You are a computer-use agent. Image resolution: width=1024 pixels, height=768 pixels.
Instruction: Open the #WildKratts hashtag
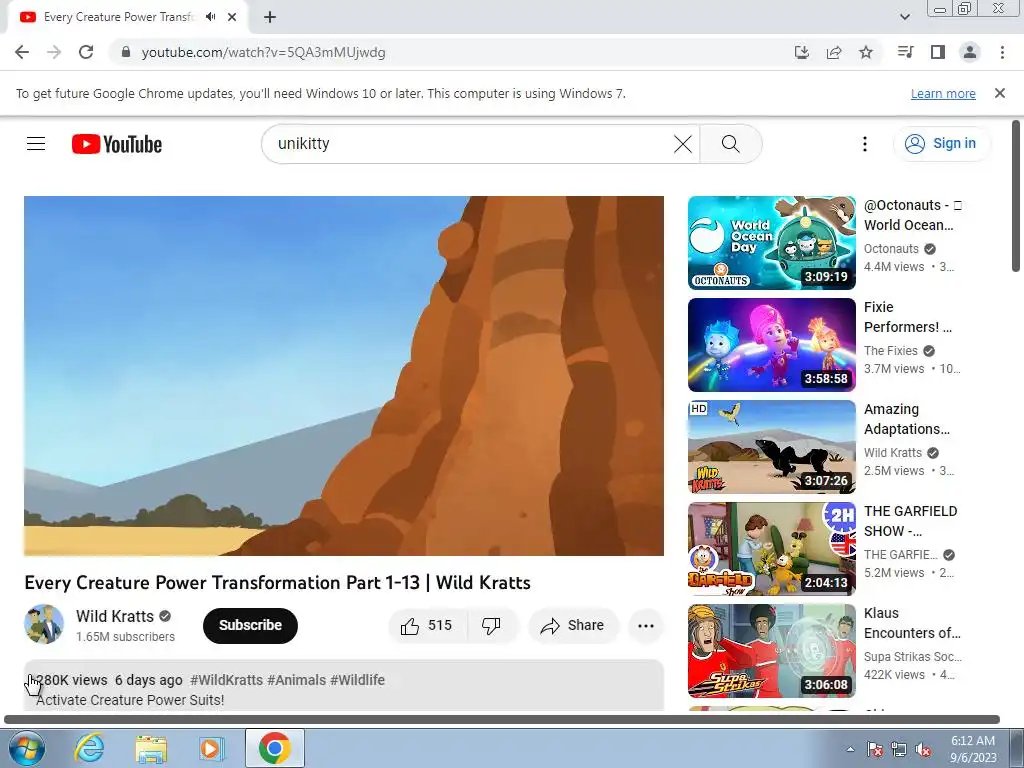[x=227, y=680]
